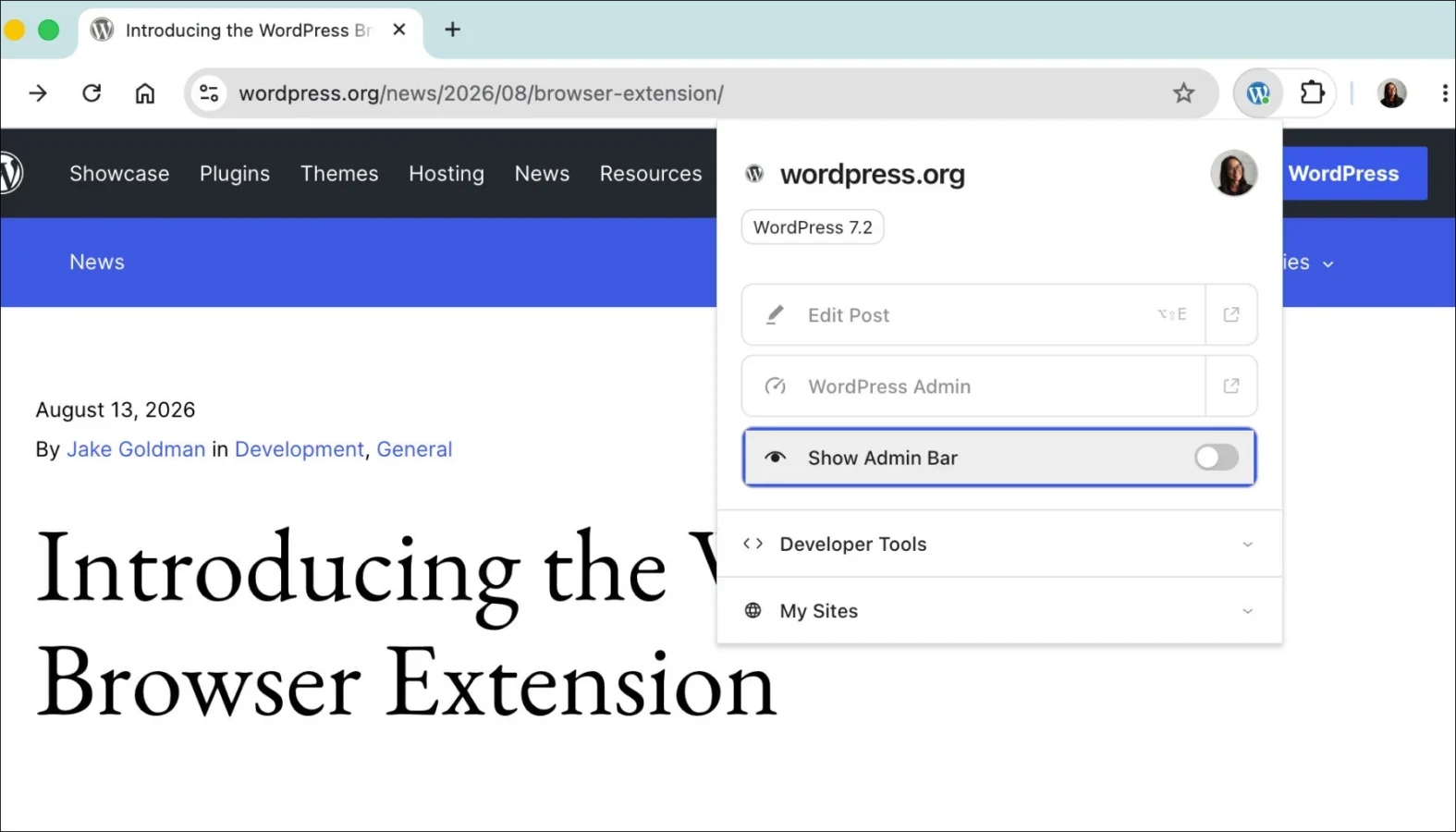Click the Edit Post button
The image size is (1456, 832).
tap(973, 314)
